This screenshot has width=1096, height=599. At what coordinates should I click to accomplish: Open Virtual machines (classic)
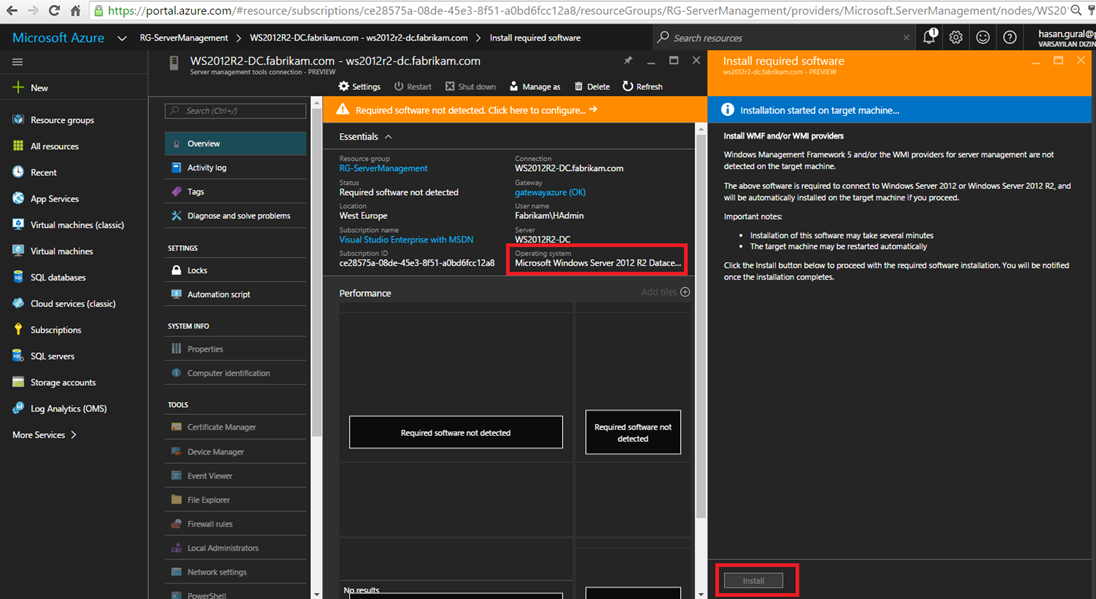[x=77, y=225]
